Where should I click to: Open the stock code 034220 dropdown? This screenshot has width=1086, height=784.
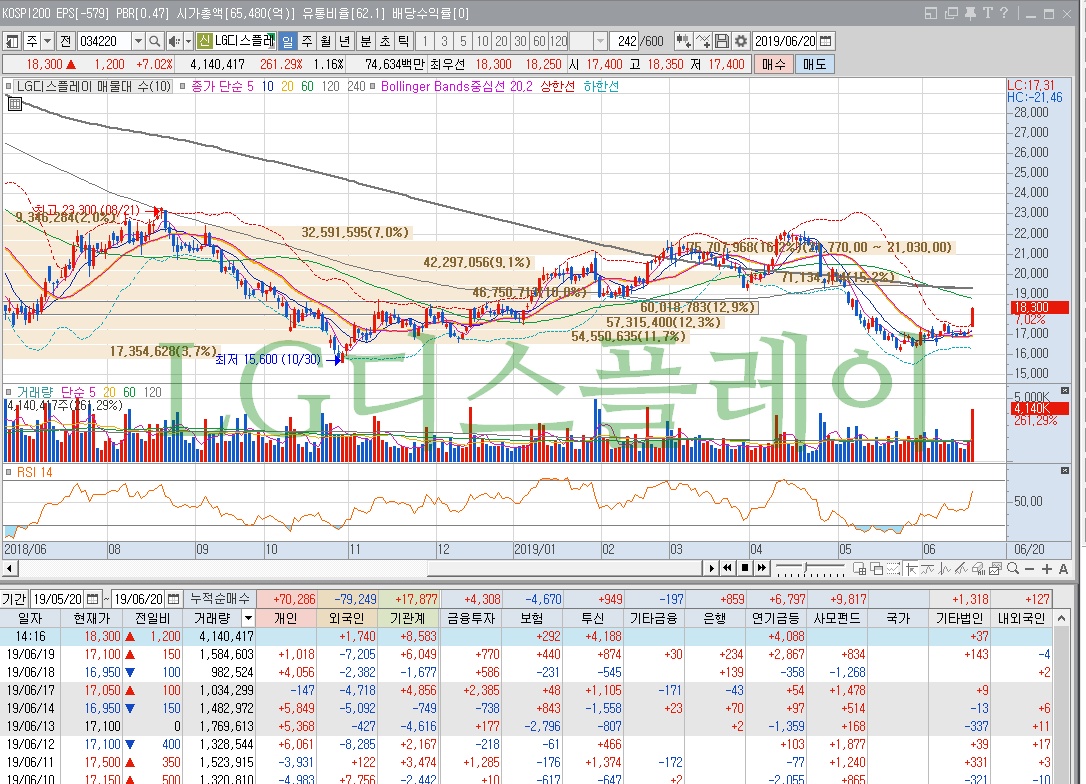point(138,42)
